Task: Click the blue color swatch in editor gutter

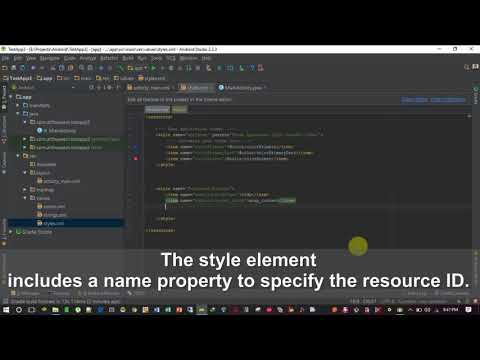Action: click(136, 147)
